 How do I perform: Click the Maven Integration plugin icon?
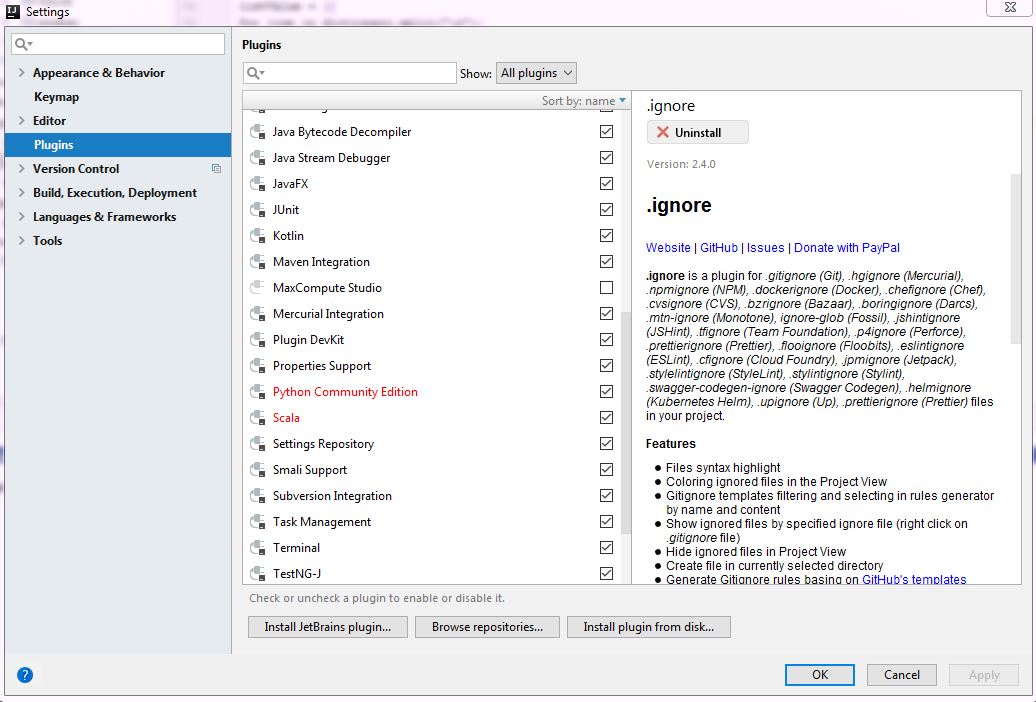258,262
